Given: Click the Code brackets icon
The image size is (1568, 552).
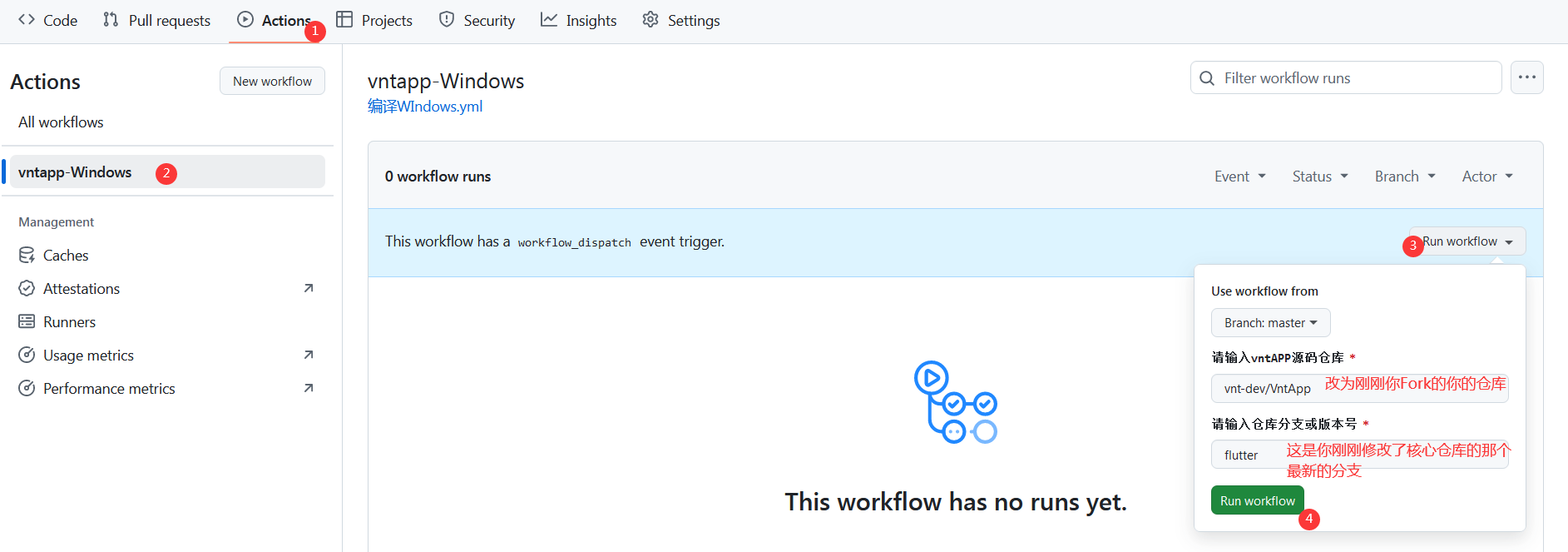Looking at the screenshot, I should pos(27,20).
